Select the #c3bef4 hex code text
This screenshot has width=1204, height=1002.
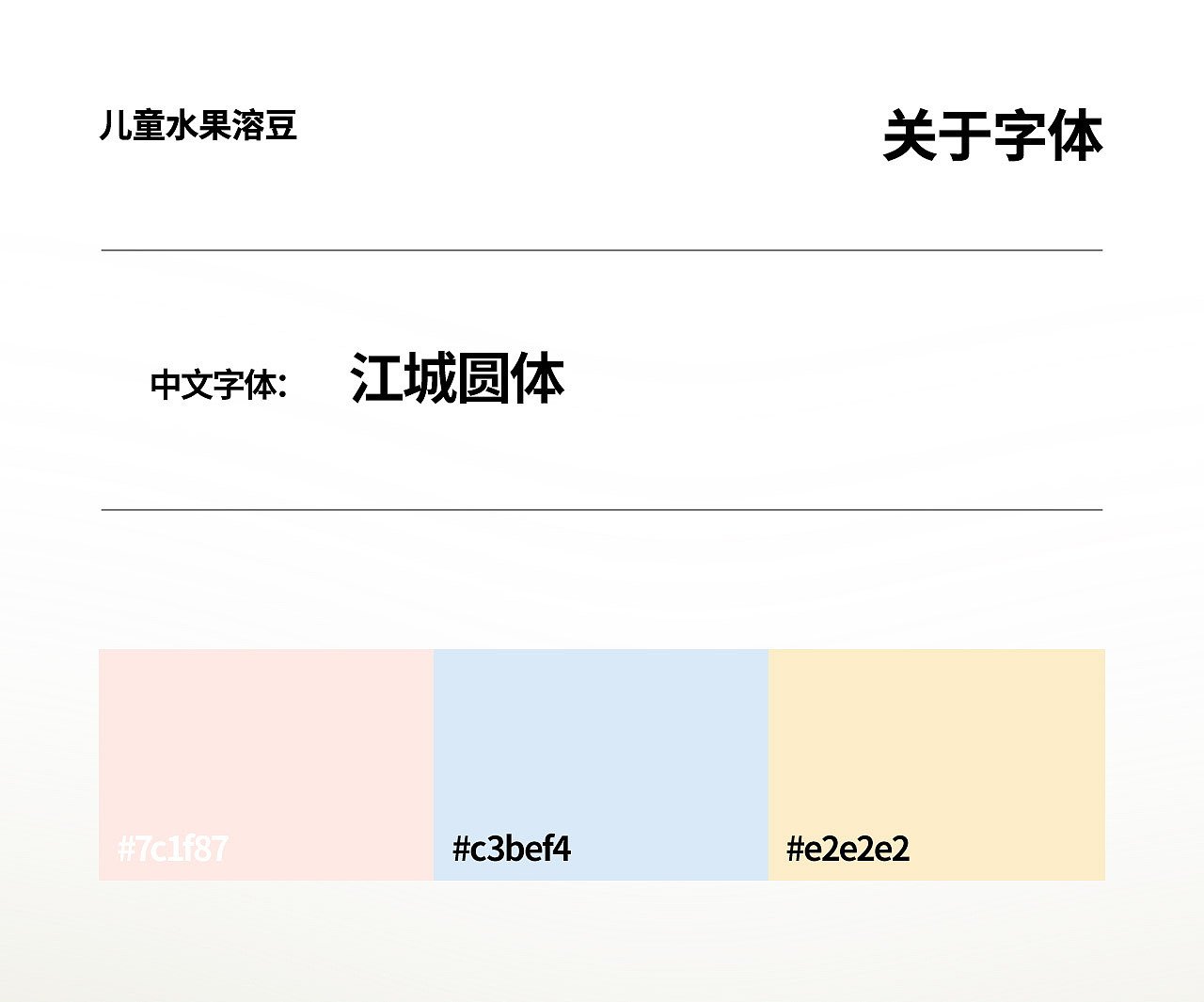point(512,849)
